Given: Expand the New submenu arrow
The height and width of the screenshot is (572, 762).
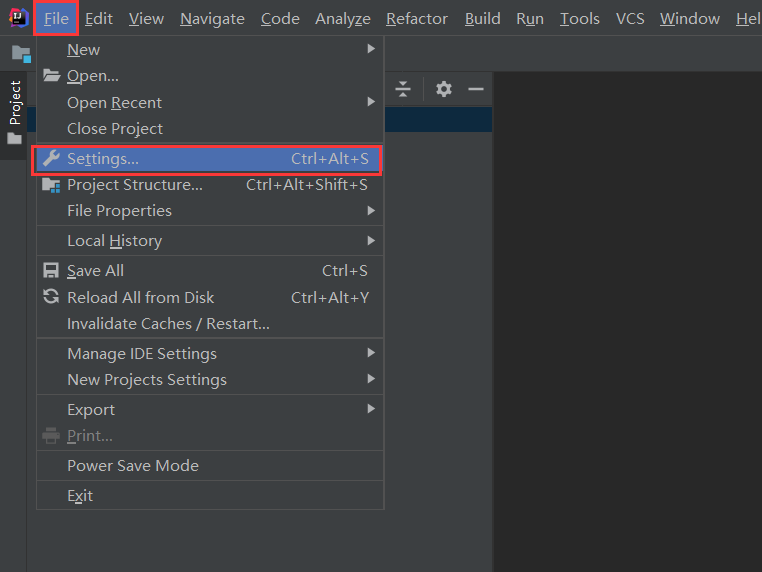Looking at the screenshot, I should click(371, 49).
